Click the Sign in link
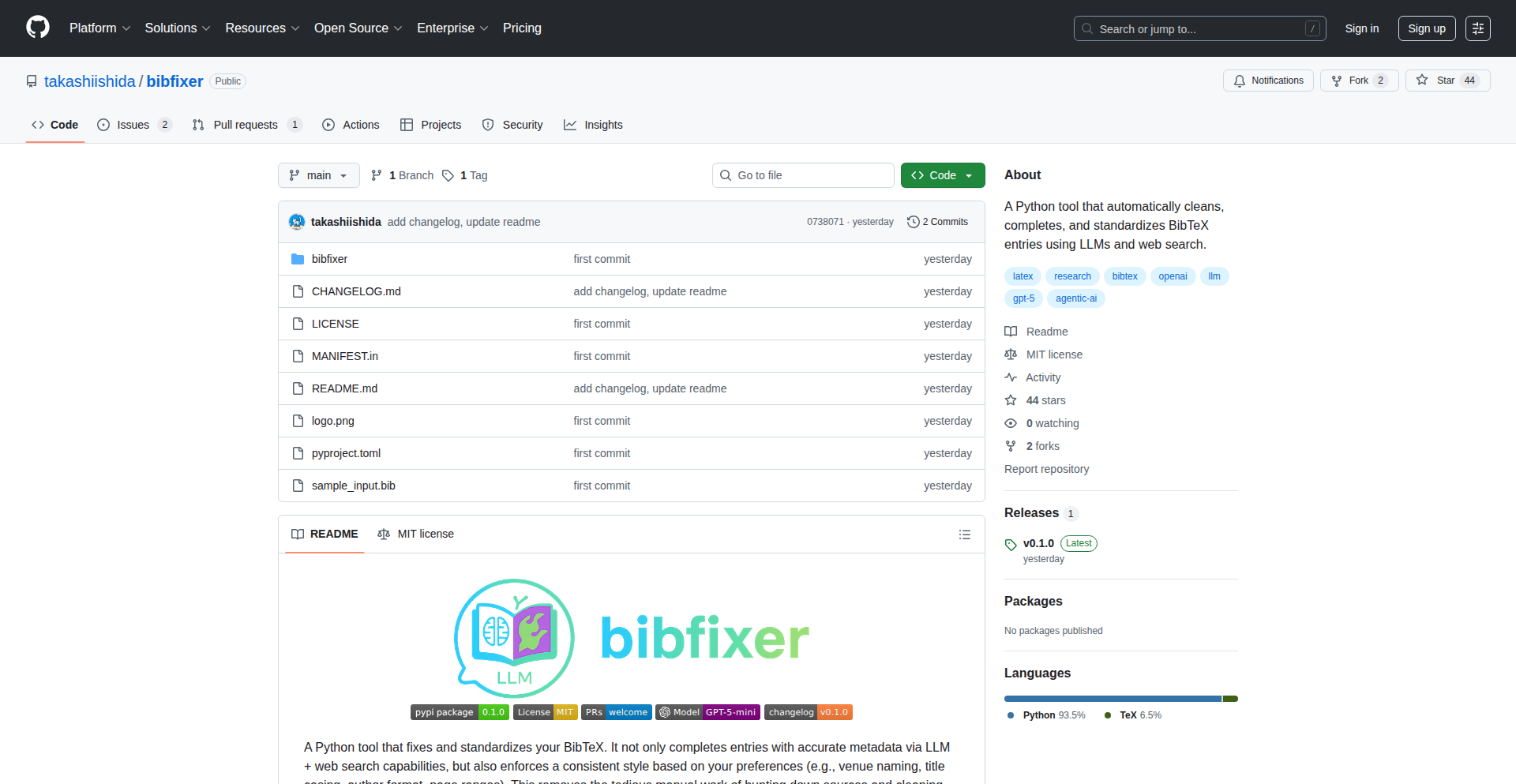 pyautogui.click(x=1362, y=28)
